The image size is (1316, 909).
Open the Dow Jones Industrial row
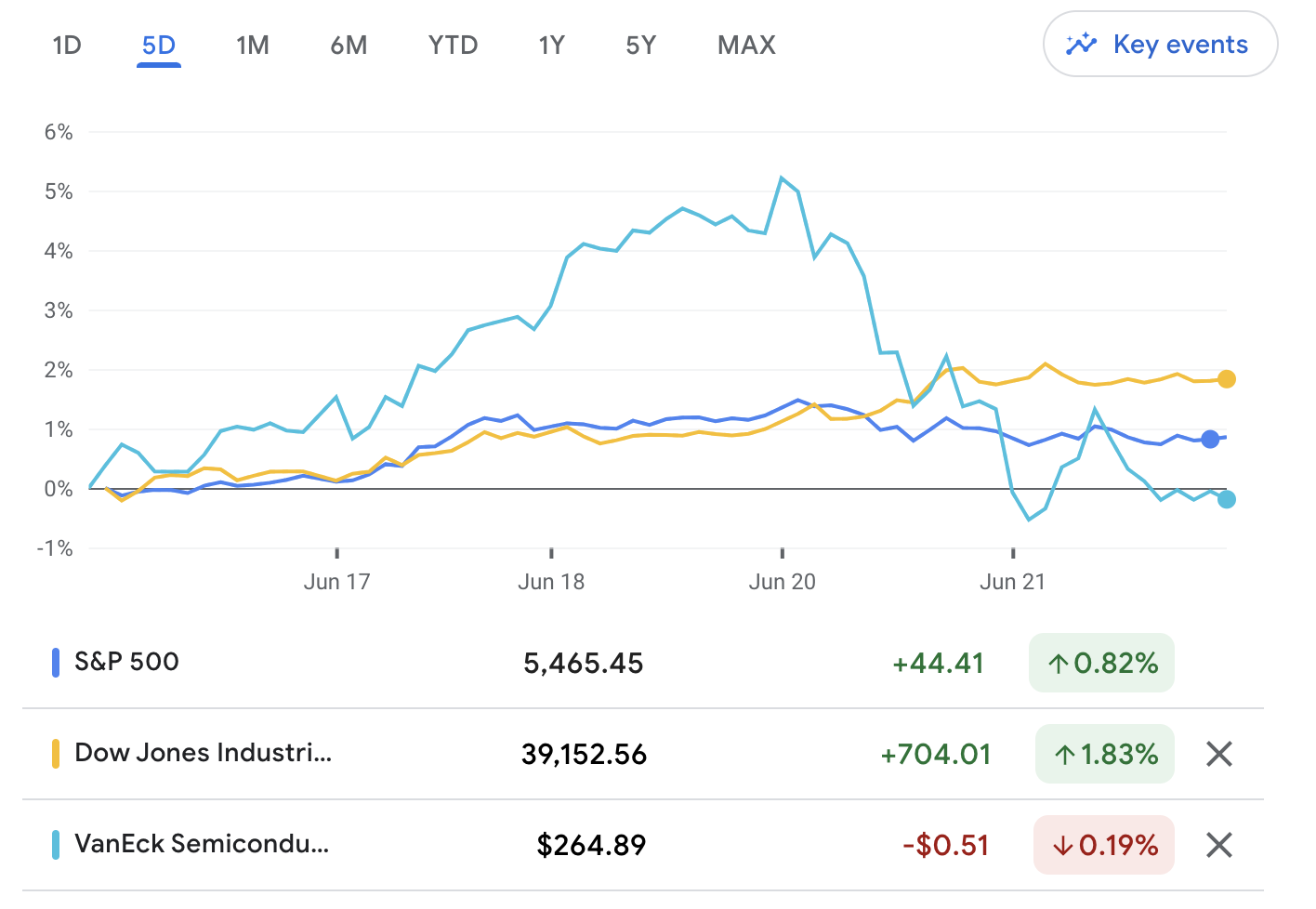click(203, 753)
